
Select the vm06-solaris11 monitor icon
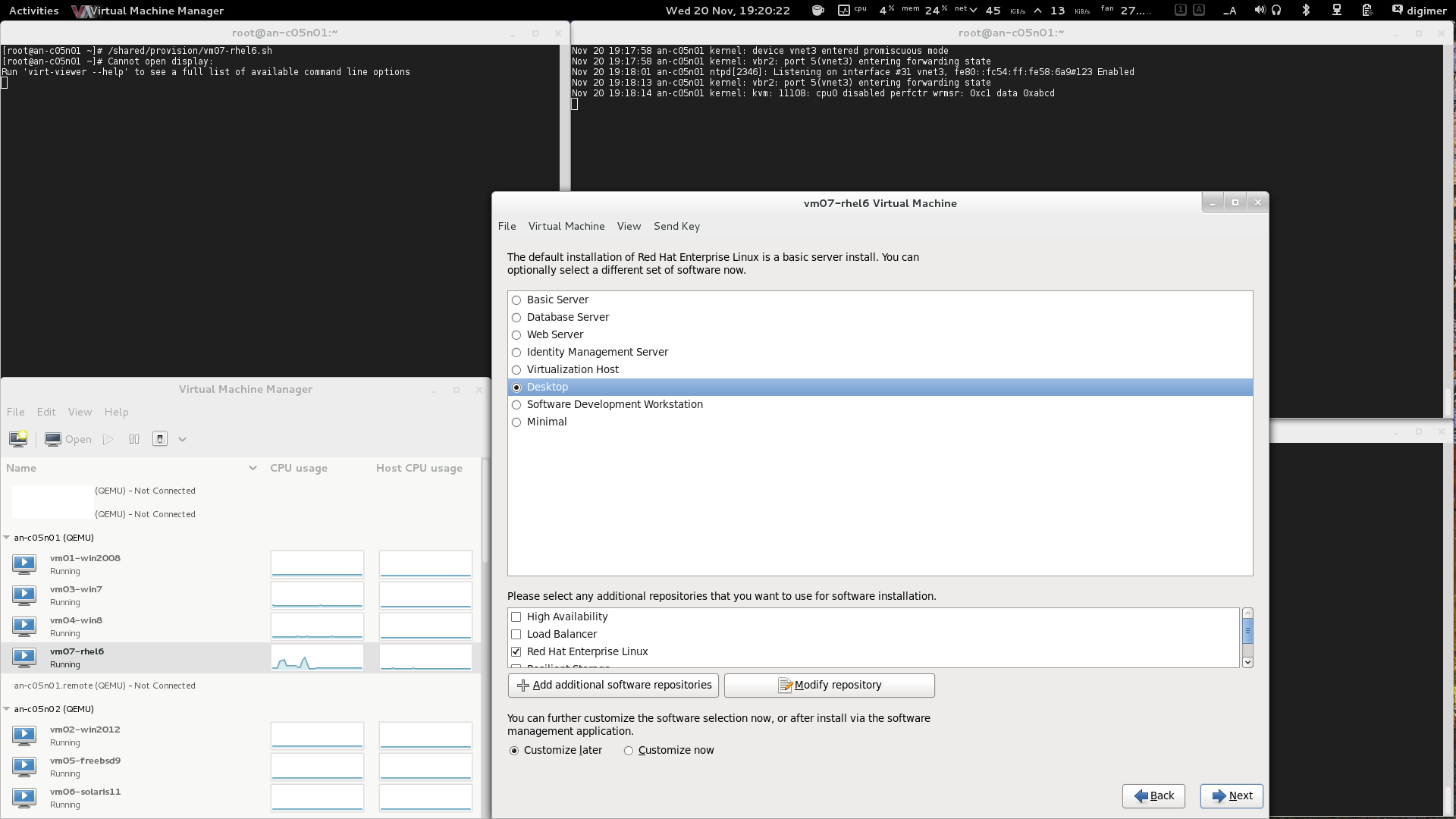coord(24,797)
